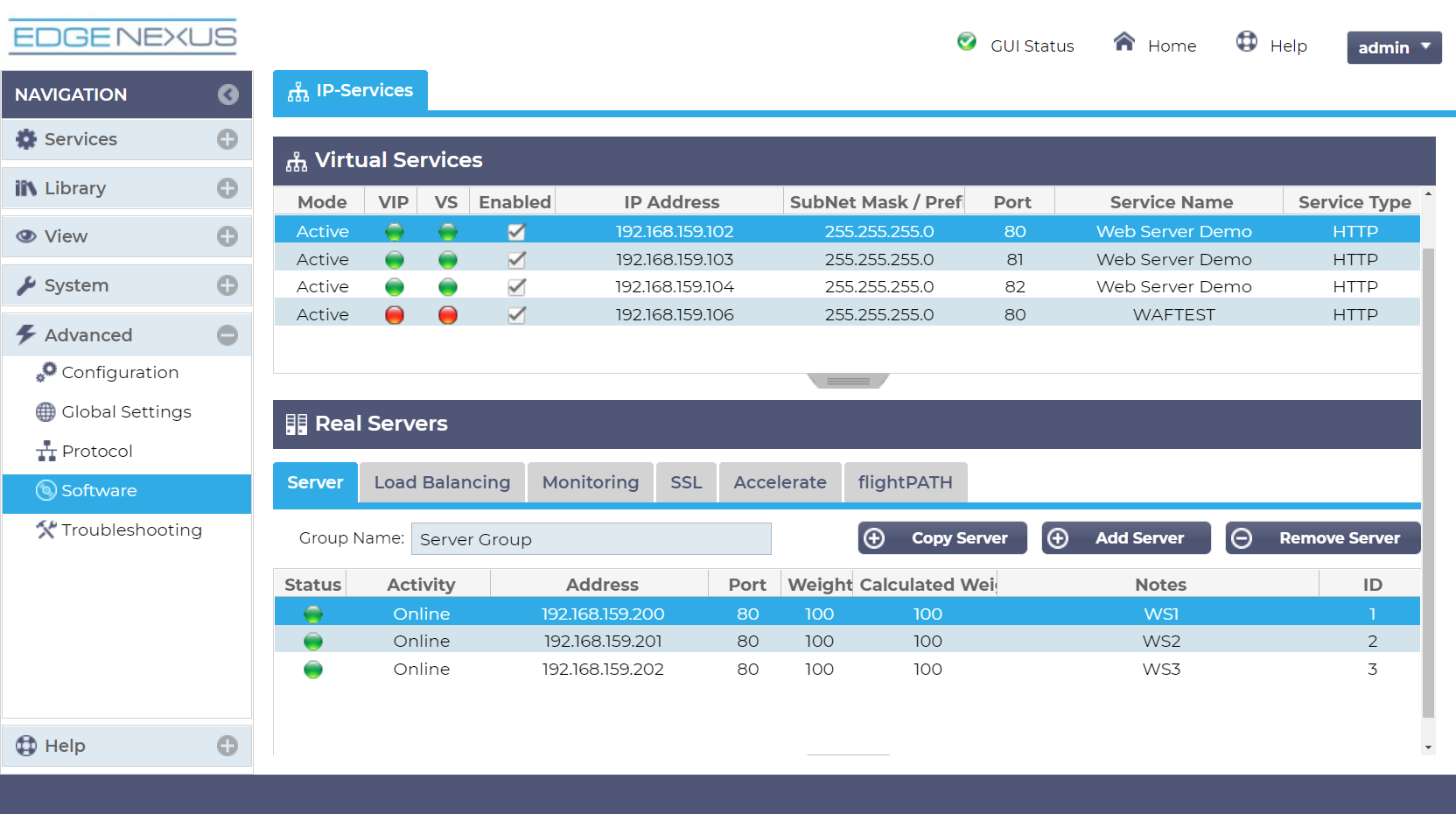
Task: Collapse the Advanced section minus button
Action: (227, 335)
